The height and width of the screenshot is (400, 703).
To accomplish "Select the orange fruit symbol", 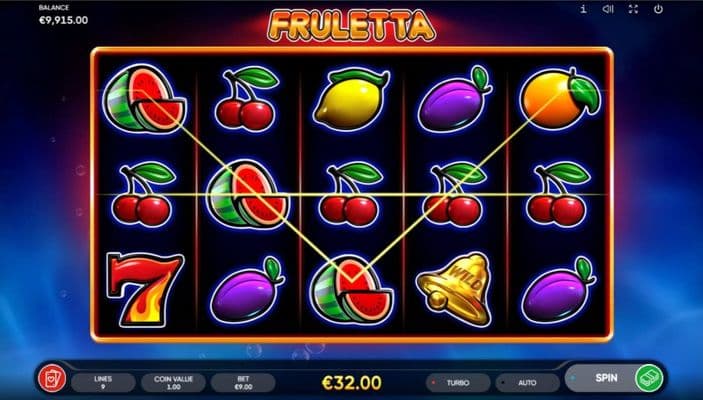I will 560,99.
